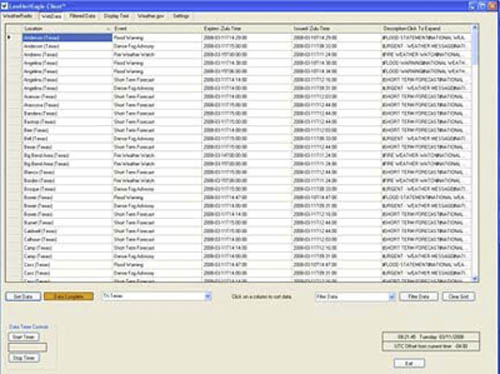Image resolution: width=500 pixels, height=374 pixels.
Task: Click the Start Timer button
Action: pos(24,337)
